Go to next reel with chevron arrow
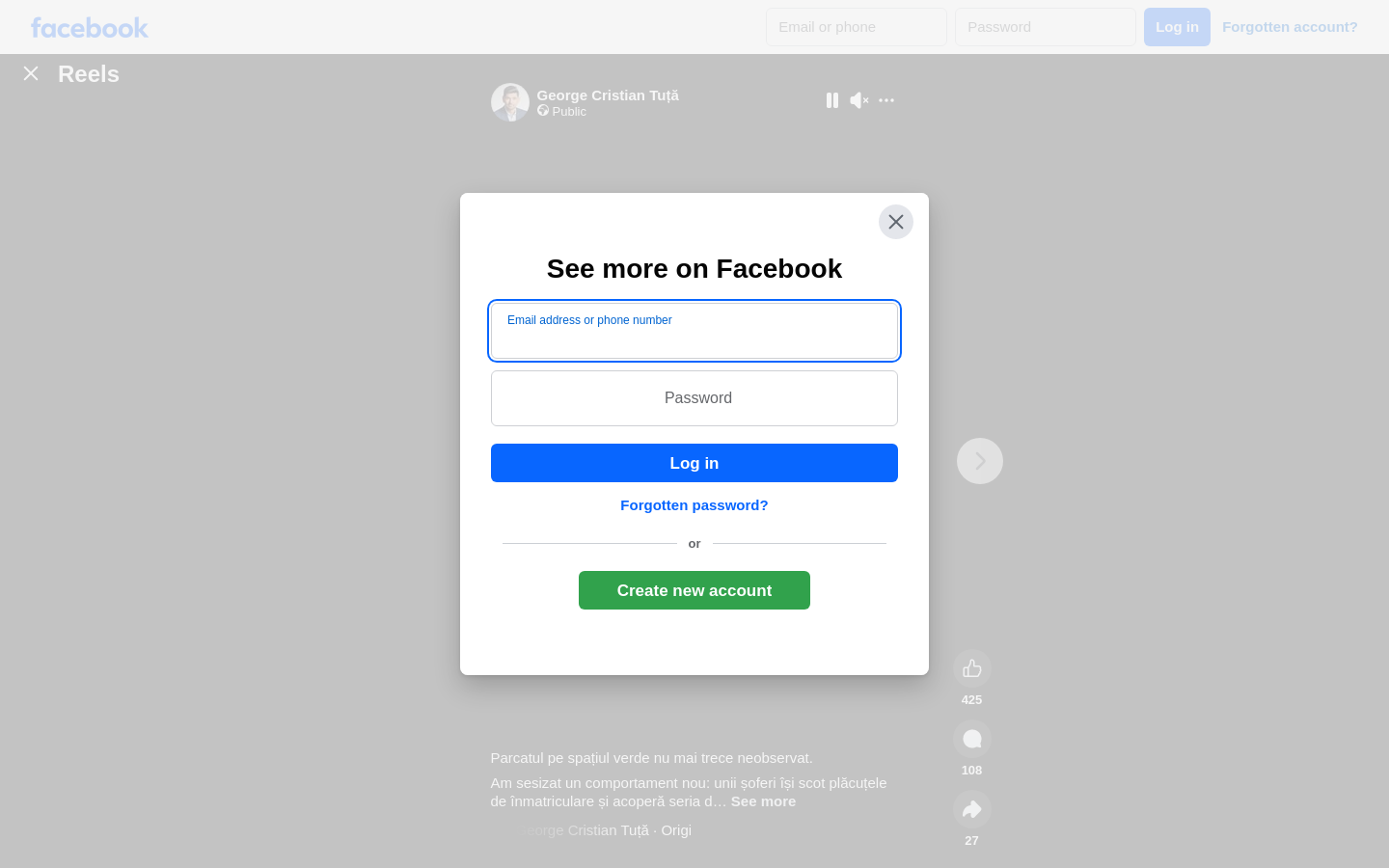This screenshot has height=868, width=1389. click(980, 461)
